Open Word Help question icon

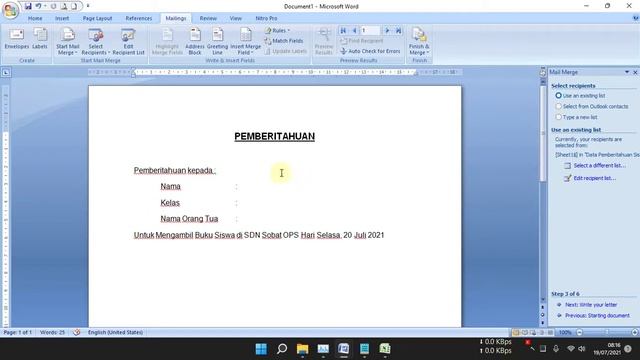(636, 18)
